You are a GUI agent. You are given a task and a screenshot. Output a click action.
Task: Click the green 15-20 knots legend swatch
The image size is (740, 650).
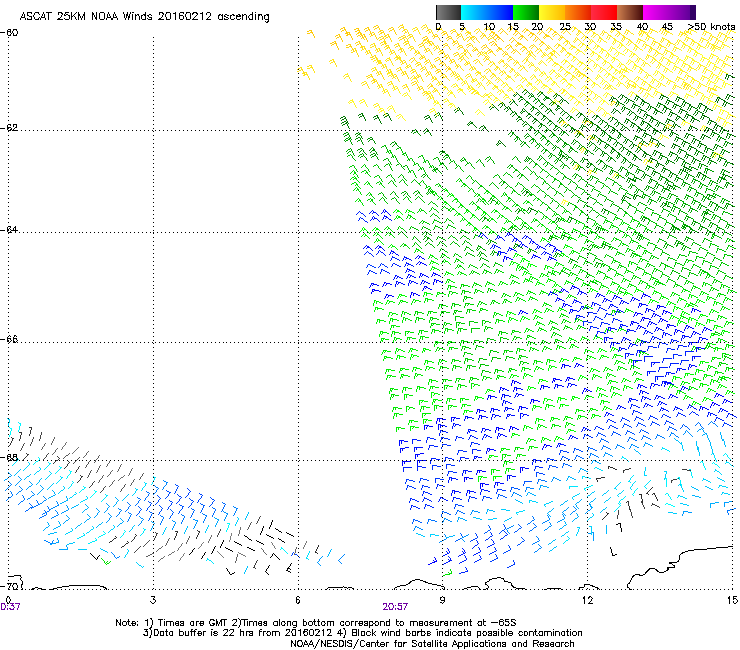(x=526, y=12)
